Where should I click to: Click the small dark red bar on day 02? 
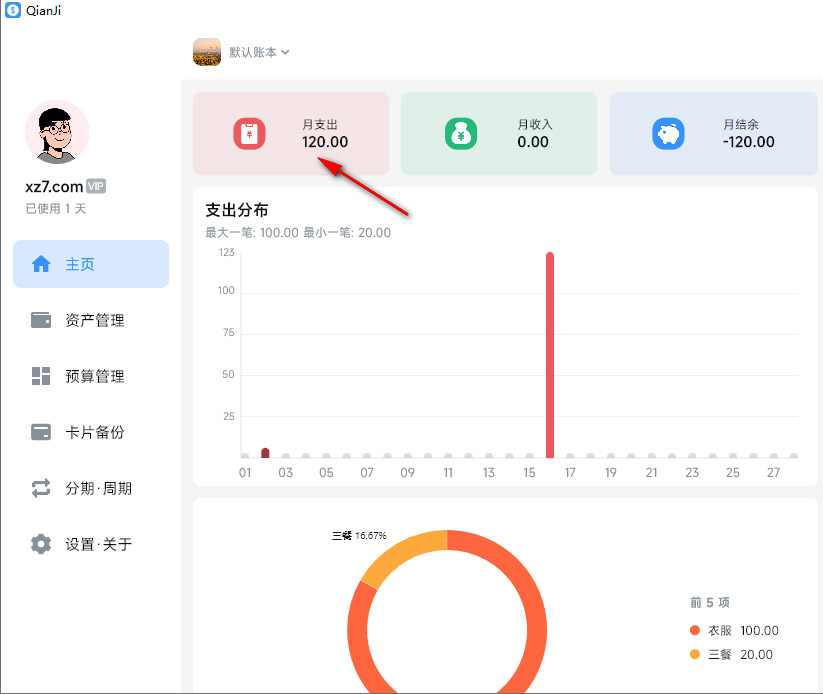pos(265,453)
